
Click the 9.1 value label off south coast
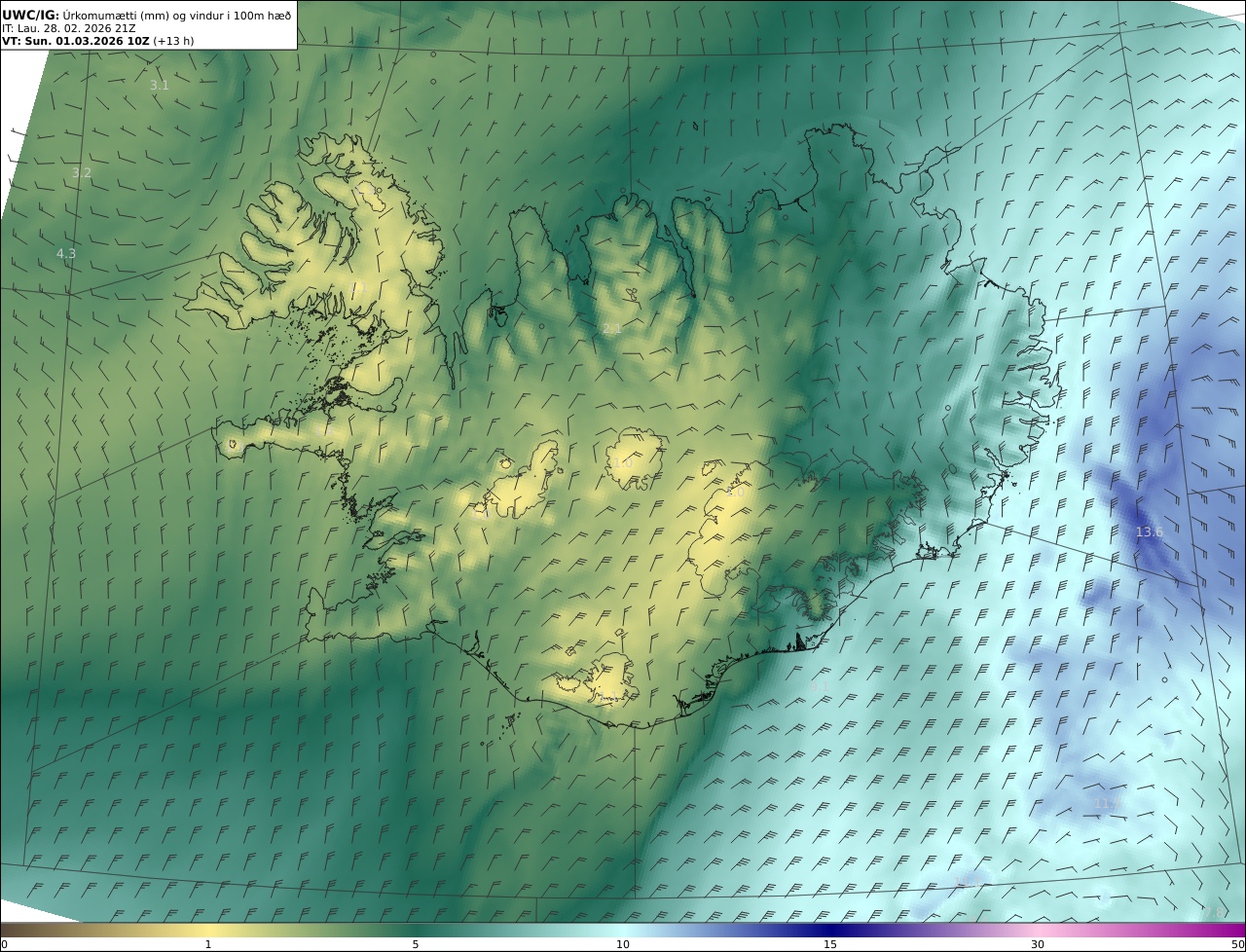point(821,685)
